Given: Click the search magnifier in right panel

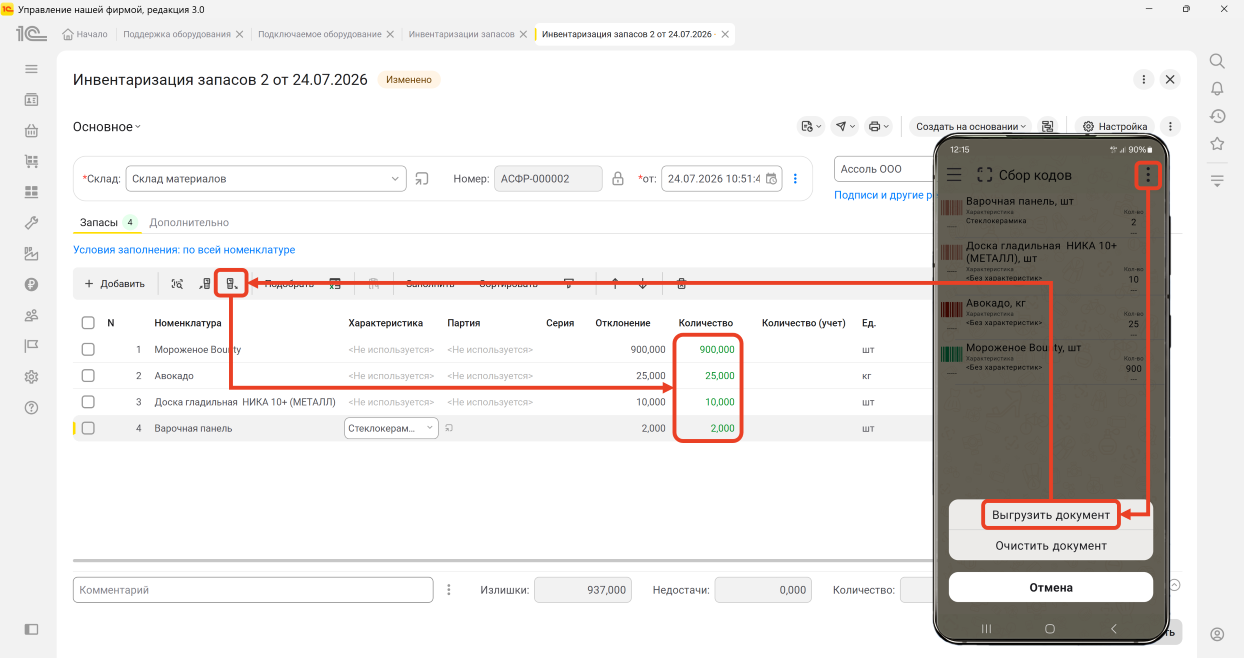Looking at the screenshot, I should point(1217,61).
